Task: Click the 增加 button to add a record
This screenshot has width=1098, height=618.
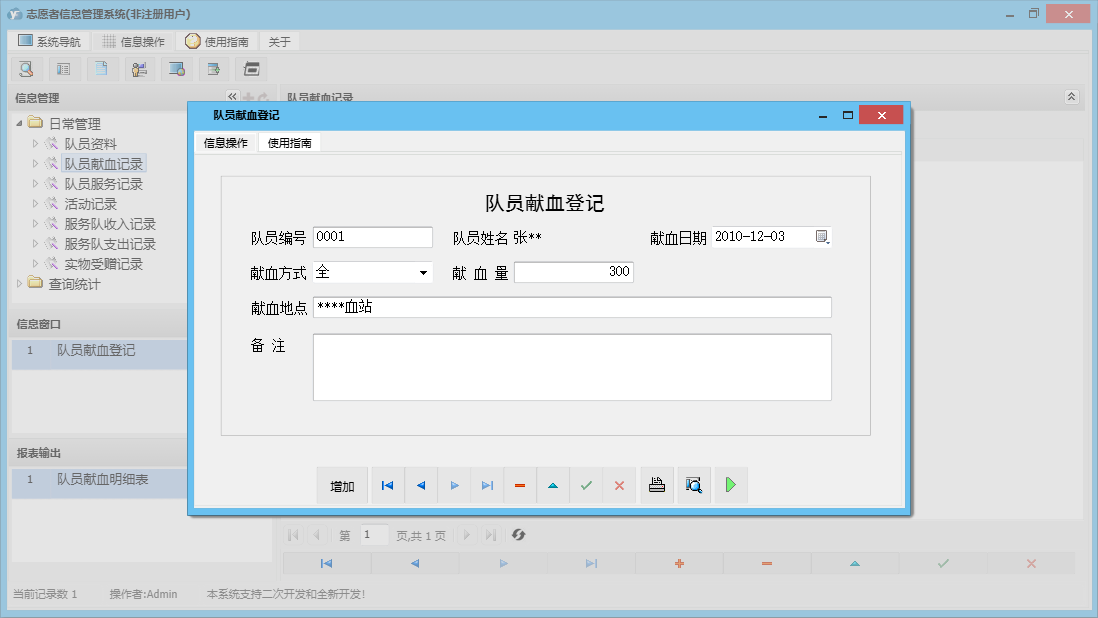Action: tap(342, 485)
